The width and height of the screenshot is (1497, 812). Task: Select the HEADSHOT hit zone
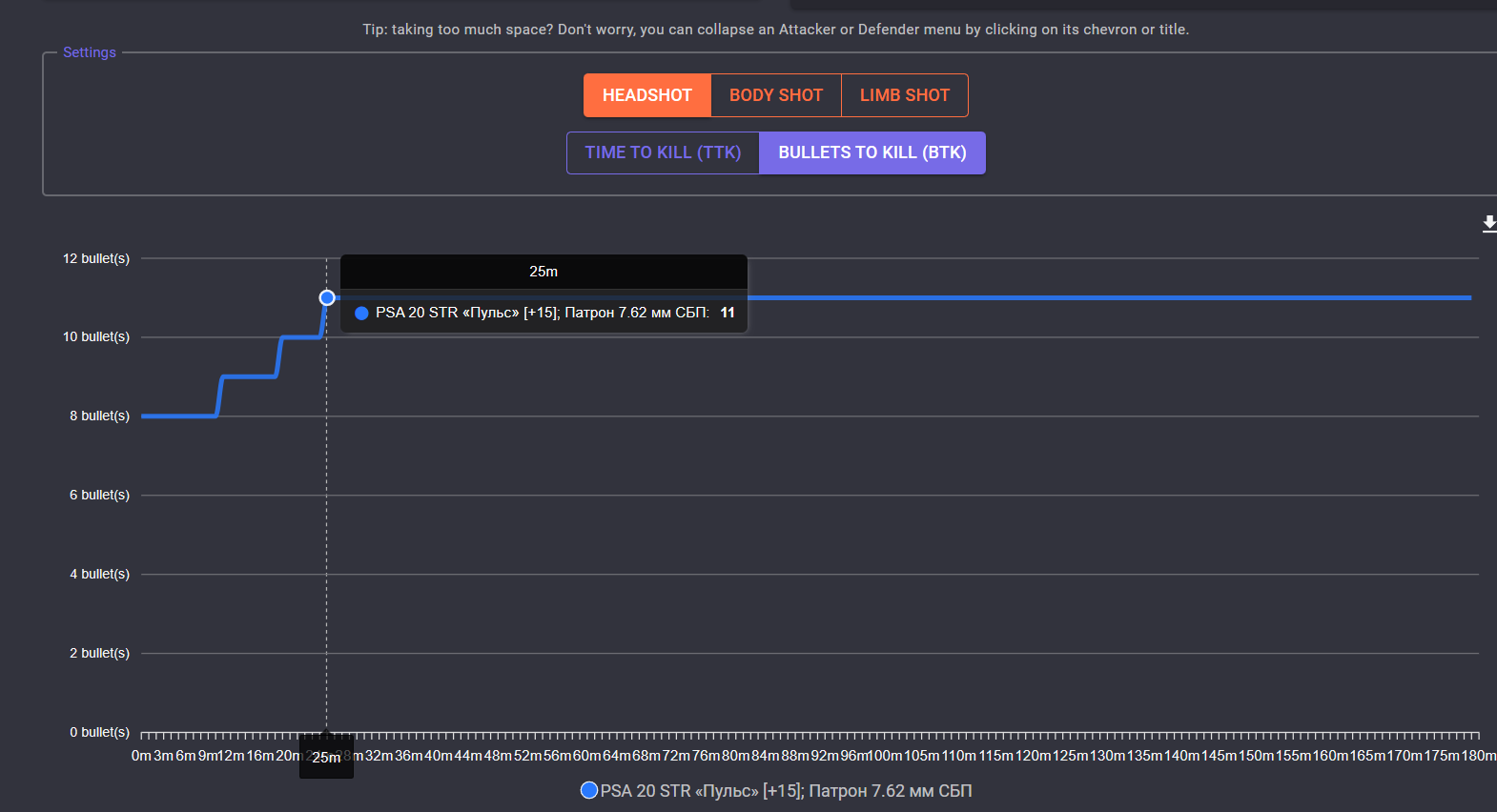point(647,95)
